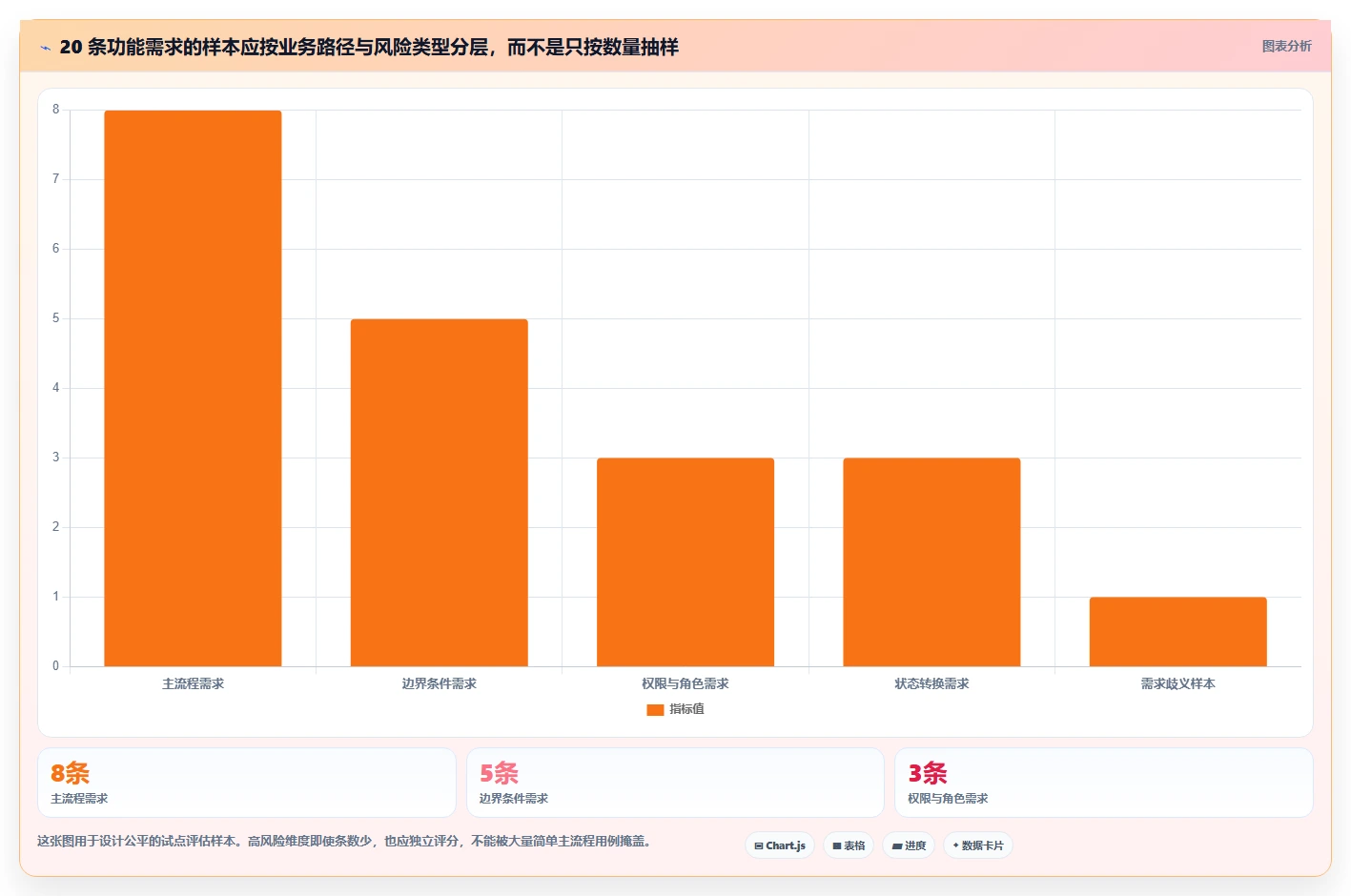Screen dimensions: 1351x896
Task: Click the chart title heading text
Action: 369,47
